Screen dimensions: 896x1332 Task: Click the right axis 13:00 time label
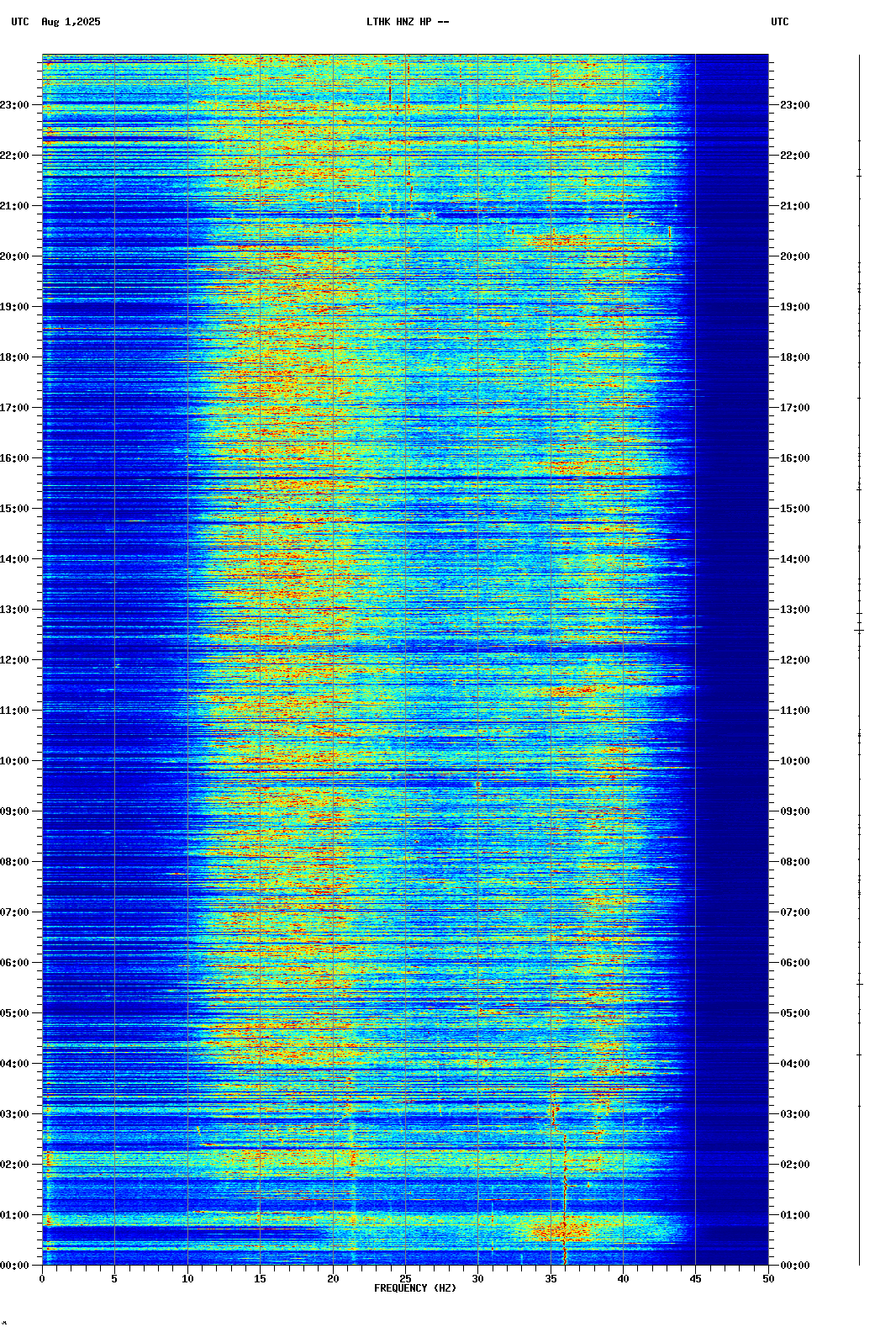795,610
